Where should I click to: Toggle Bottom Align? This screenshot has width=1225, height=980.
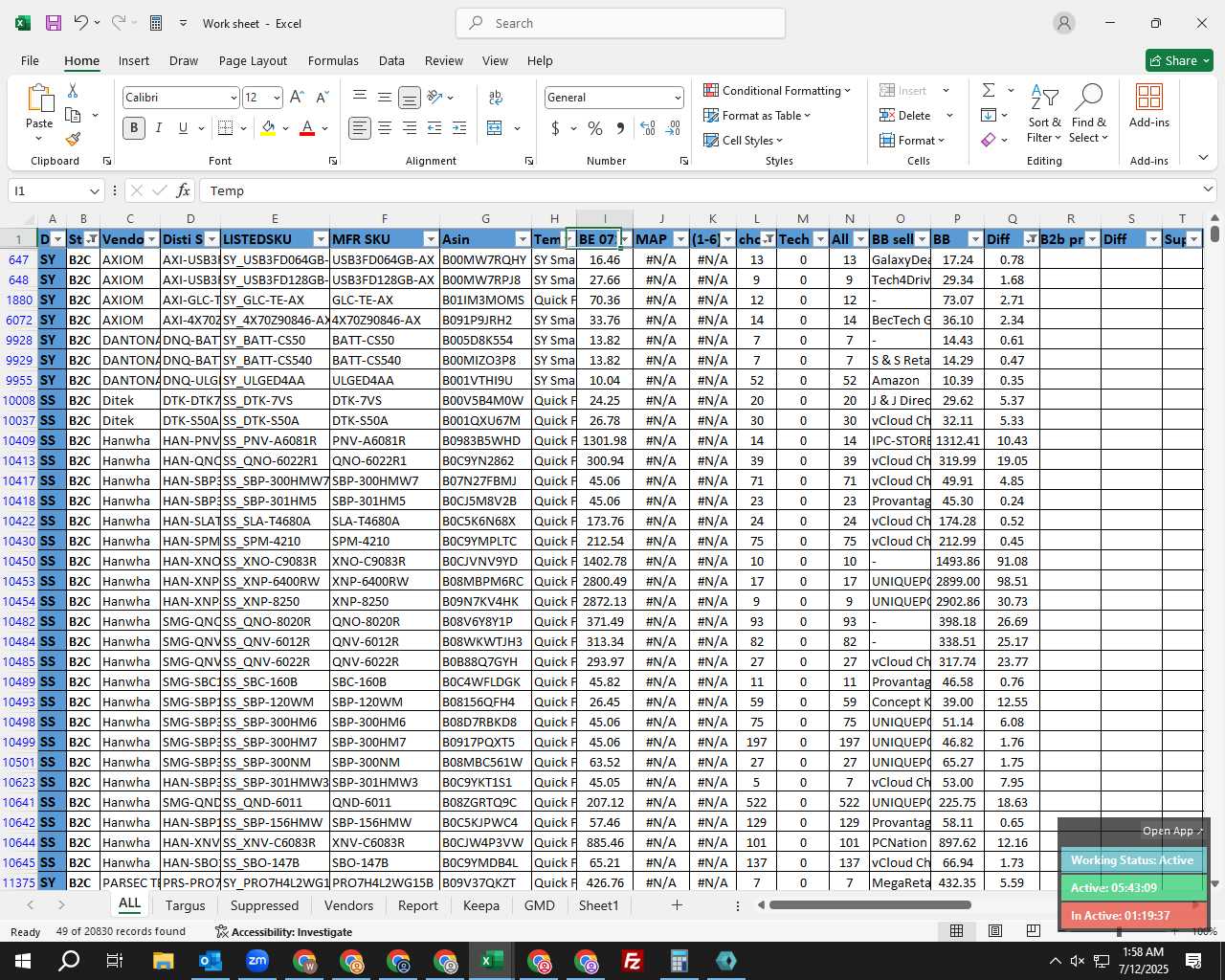410,97
